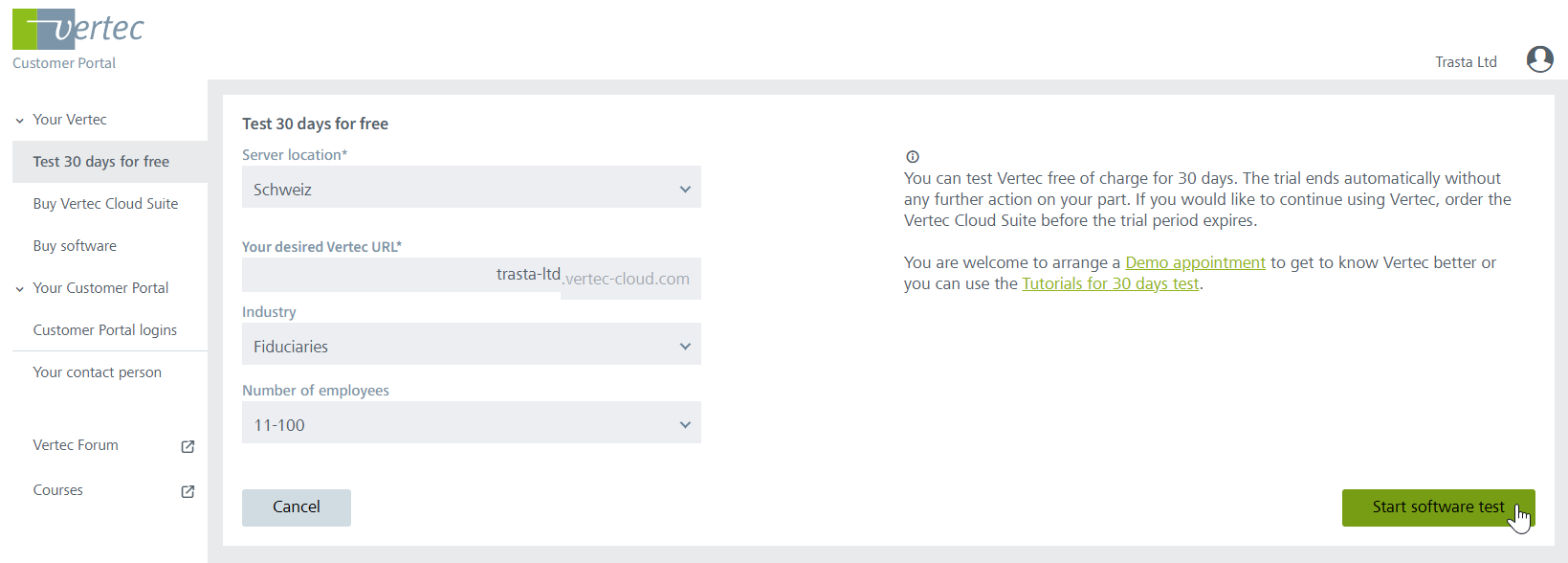Click the Cancel button

[297, 507]
